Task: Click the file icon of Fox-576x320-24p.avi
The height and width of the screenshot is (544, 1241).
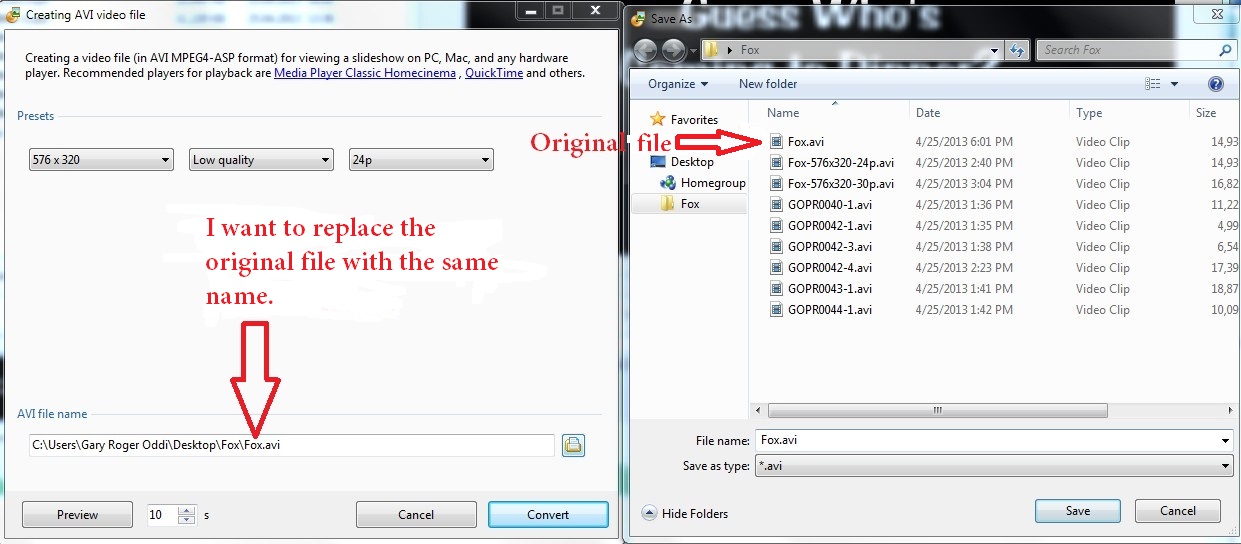Action: tap(777, 163)
